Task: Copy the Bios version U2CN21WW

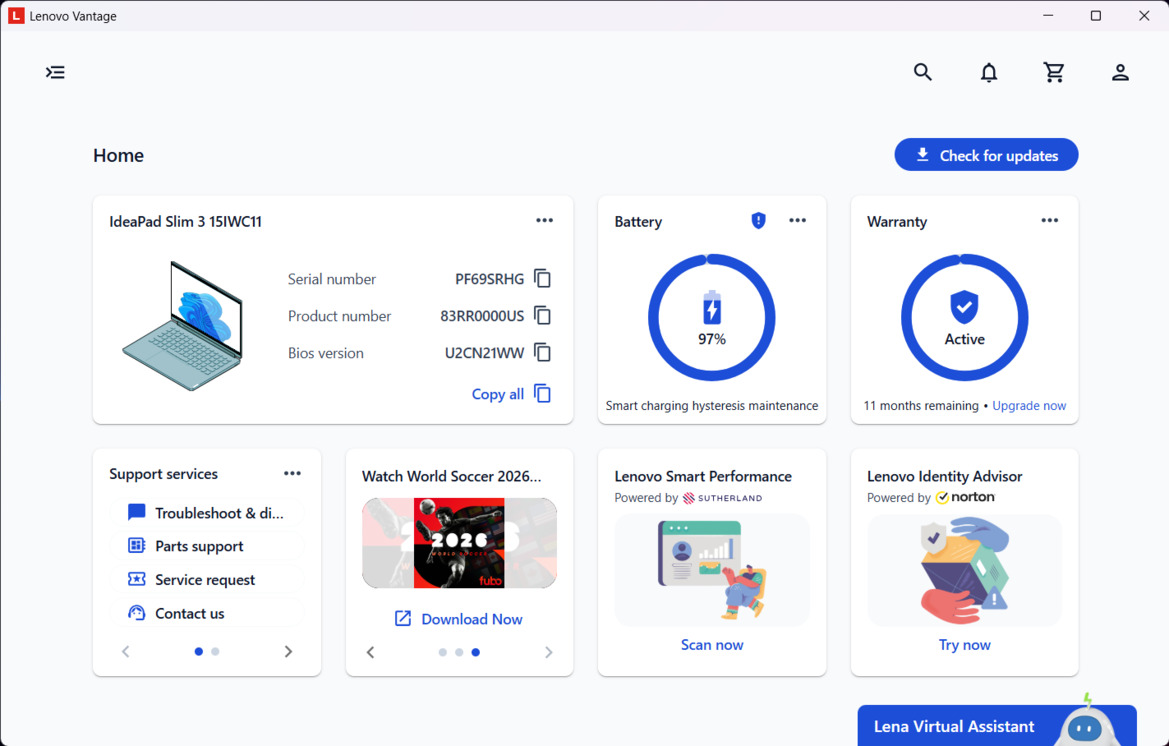Action: point(543,353)
